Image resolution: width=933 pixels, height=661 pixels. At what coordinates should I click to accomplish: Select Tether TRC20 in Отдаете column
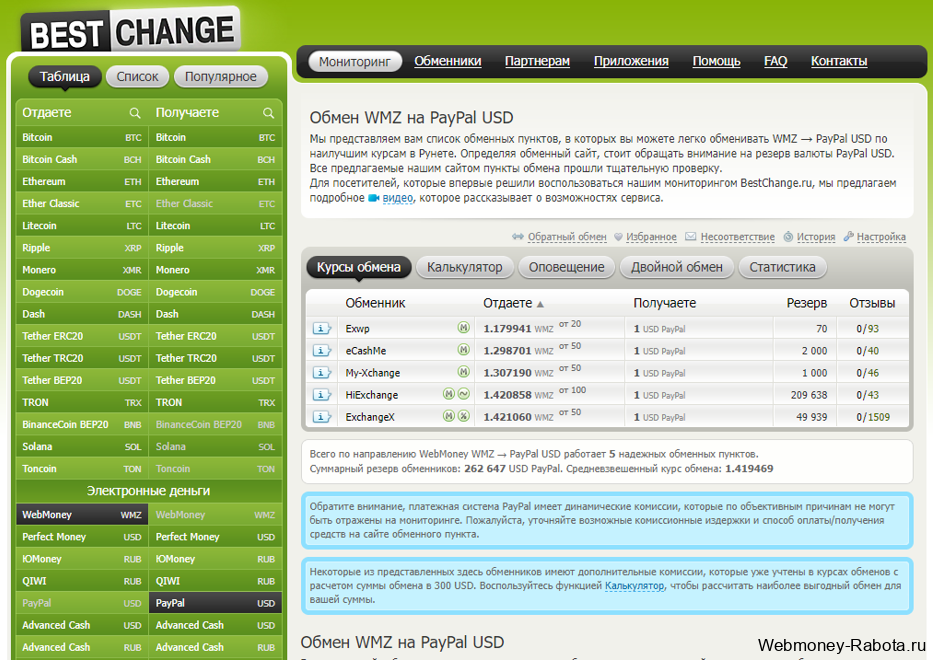coord(82,358)
